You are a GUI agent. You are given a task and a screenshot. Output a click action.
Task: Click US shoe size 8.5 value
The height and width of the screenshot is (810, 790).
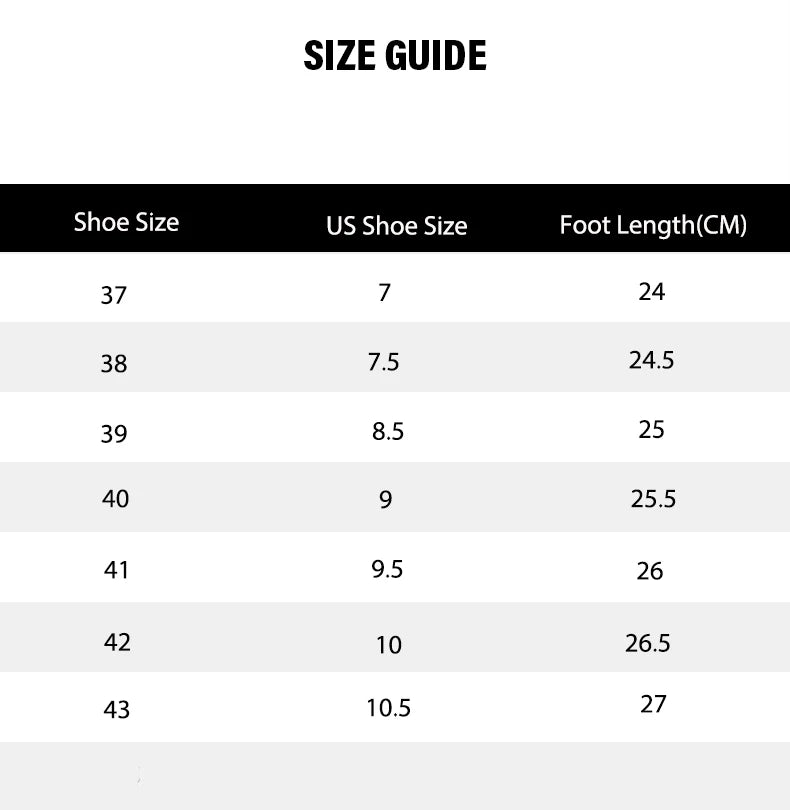pos(387,432)
